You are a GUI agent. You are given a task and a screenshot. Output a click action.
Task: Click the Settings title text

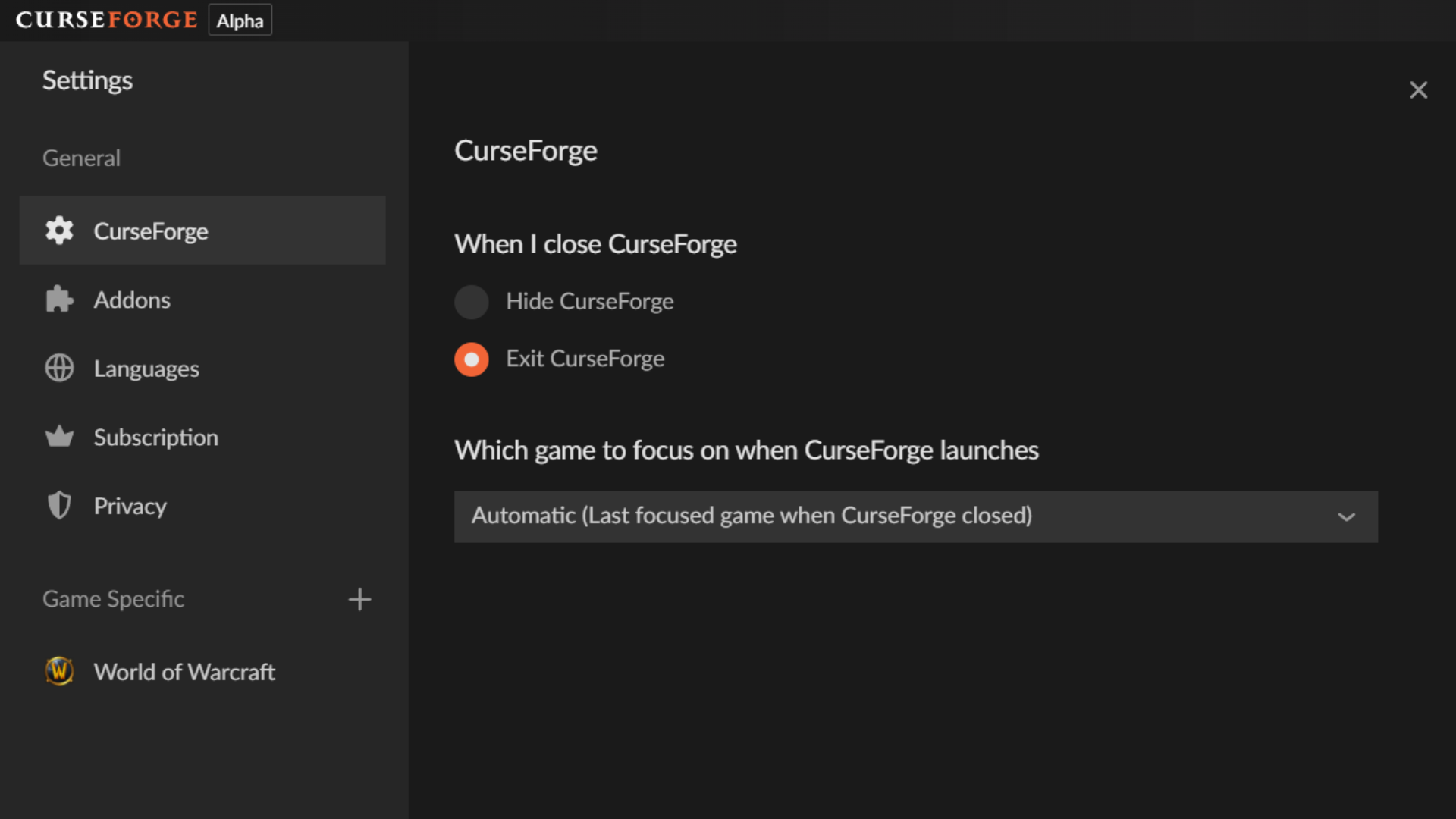click(87, 80)
